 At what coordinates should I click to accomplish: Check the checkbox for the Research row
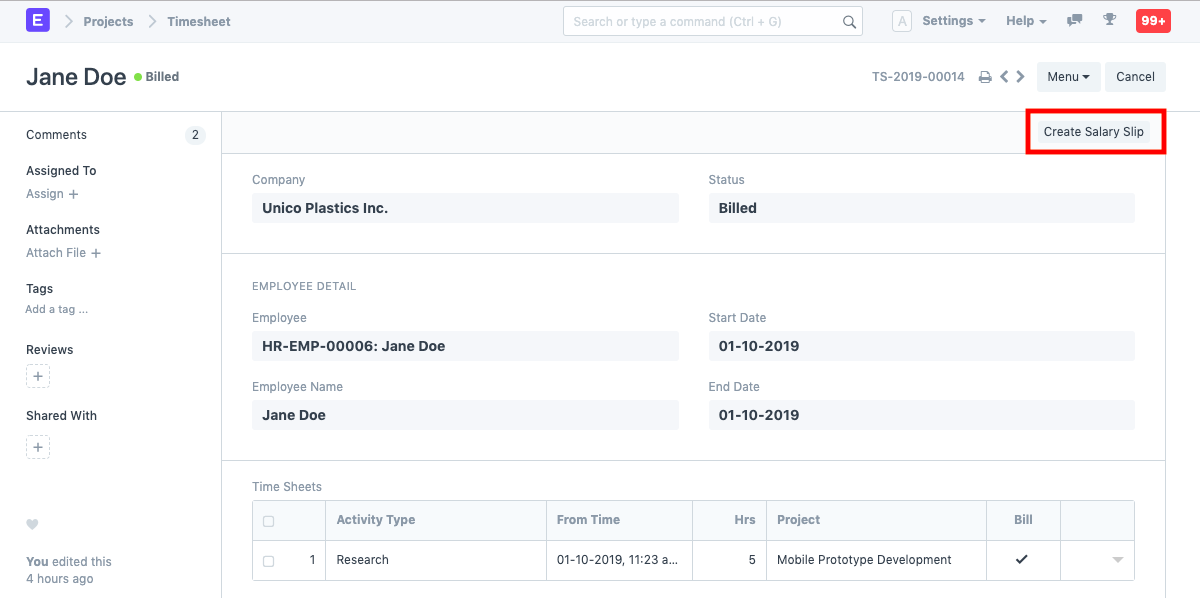tap(268, 560)
